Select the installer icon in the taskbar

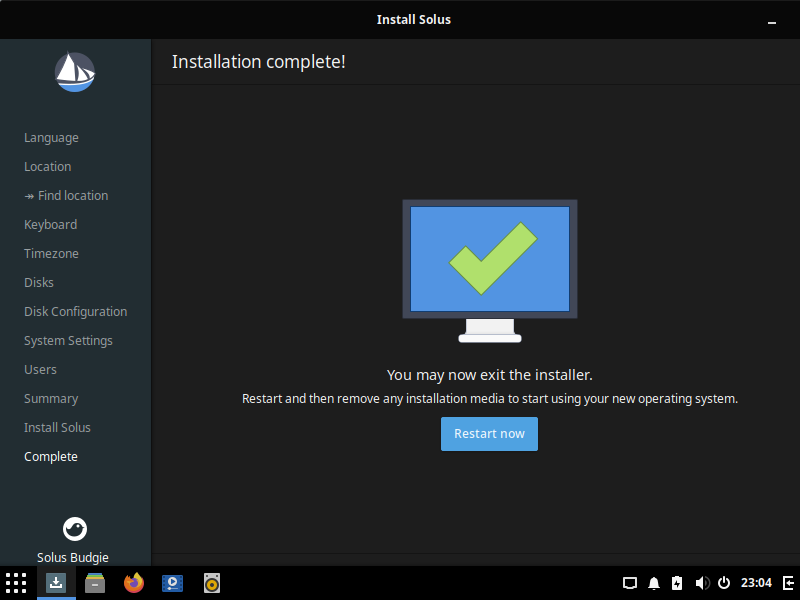coord(56,582)
